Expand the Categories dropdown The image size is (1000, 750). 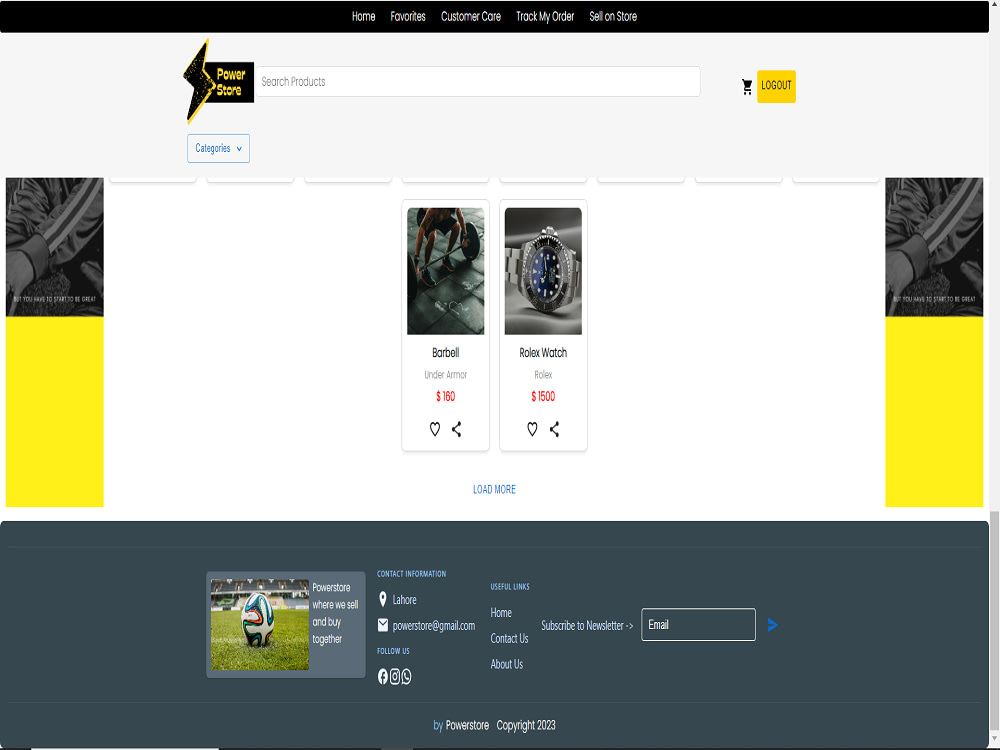coord(218,149)
